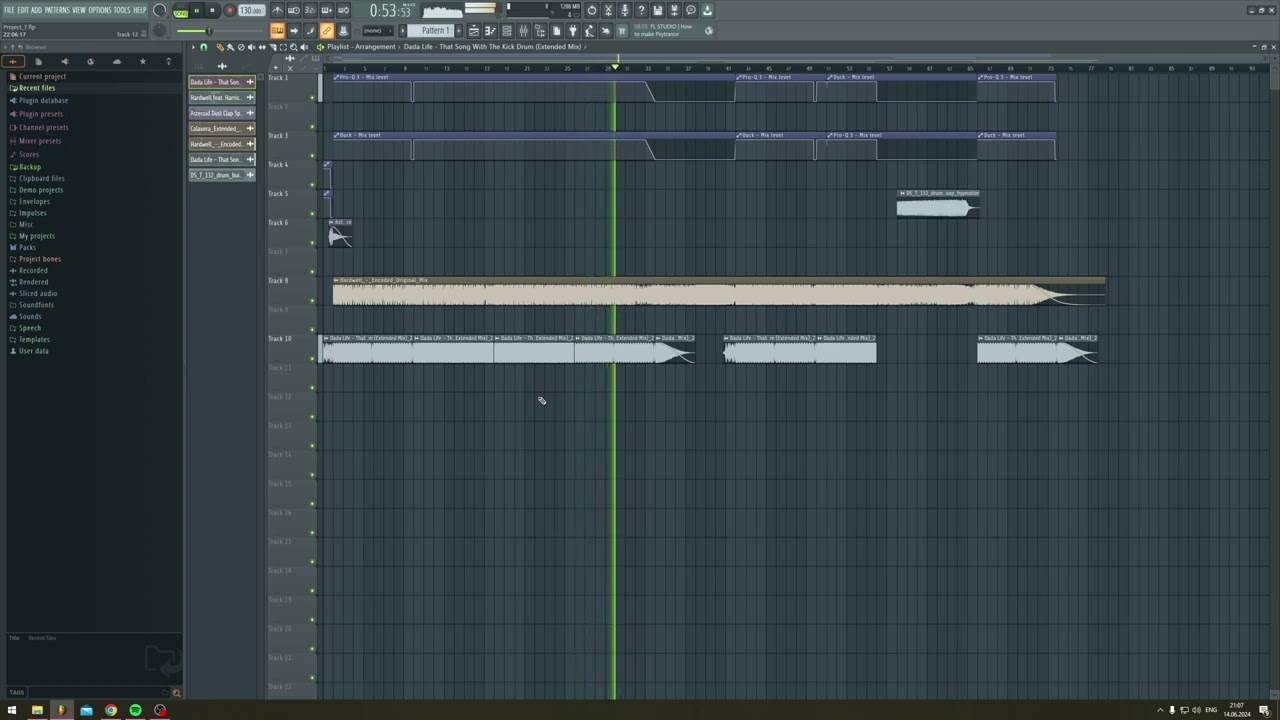Click the microphone recording icon at top

(624, 10)
